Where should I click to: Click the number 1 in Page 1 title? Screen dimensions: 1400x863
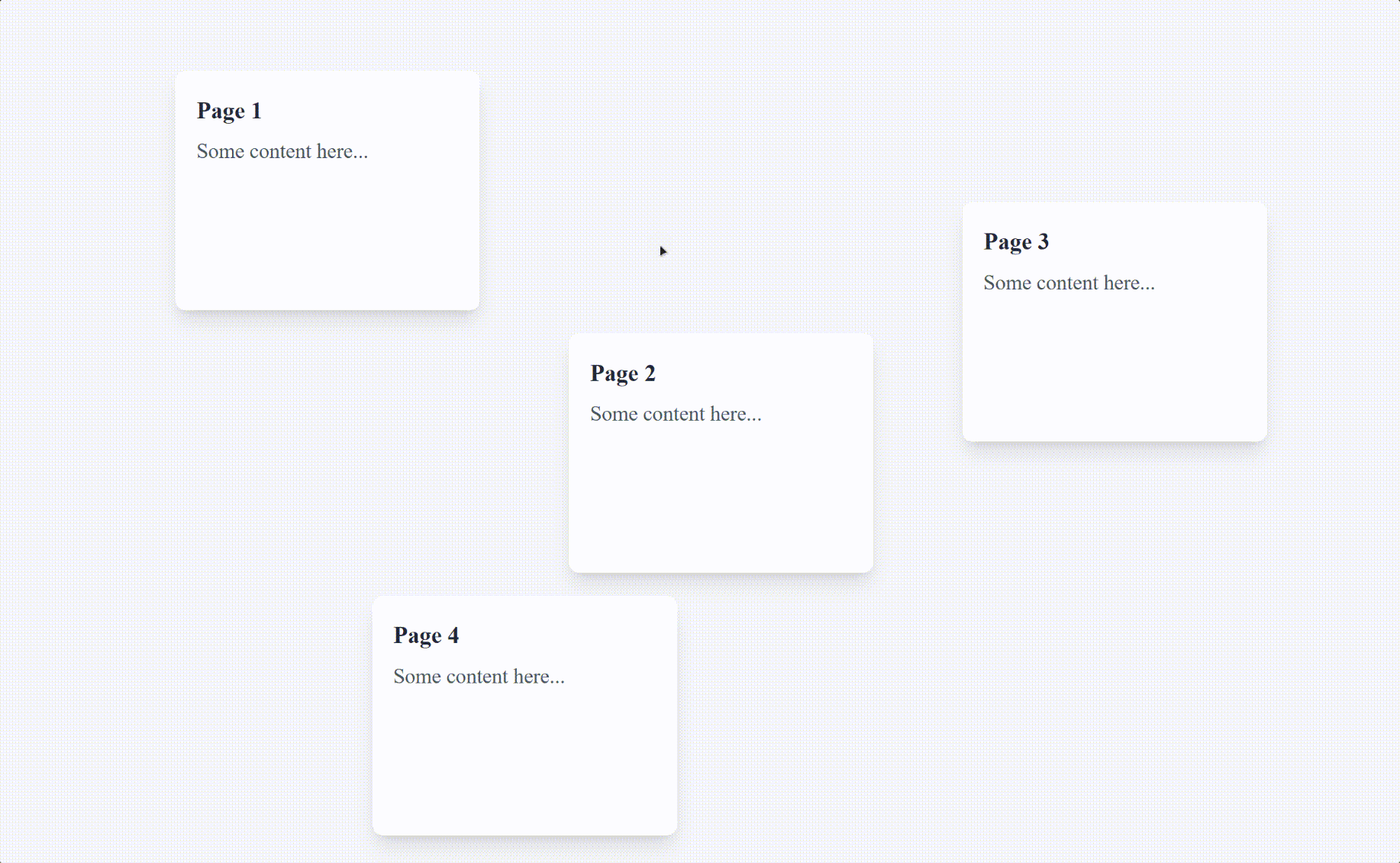[x=256, y=111]
